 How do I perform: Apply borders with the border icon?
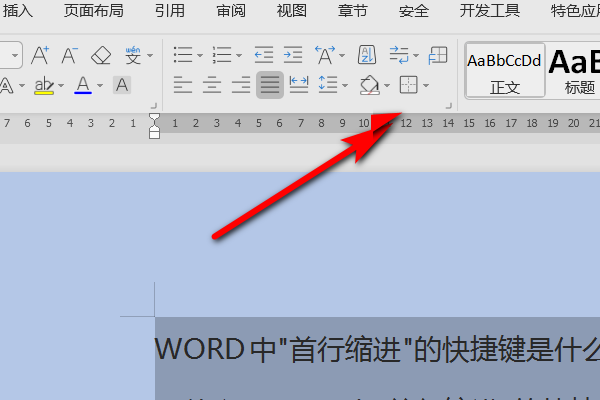[409, 85]
